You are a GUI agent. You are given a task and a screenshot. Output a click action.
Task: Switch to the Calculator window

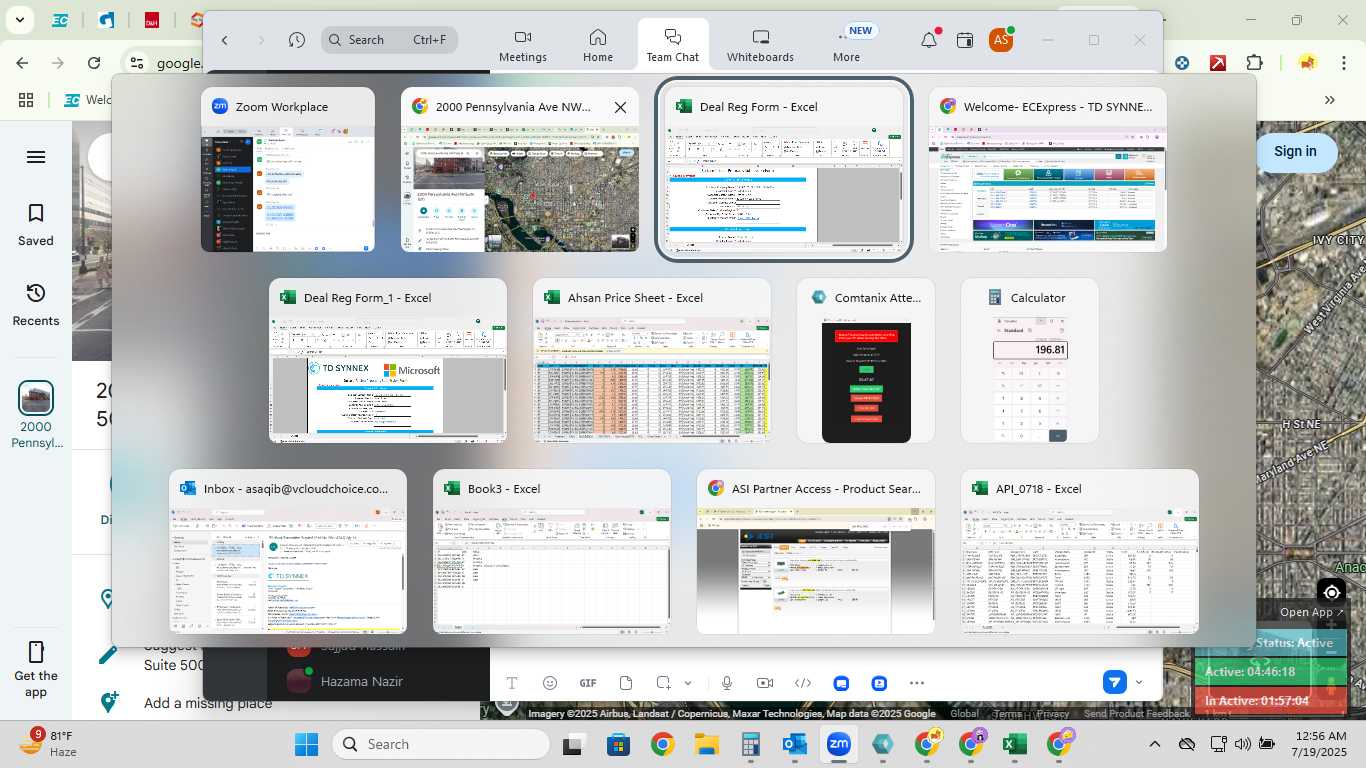[1030, 360]
